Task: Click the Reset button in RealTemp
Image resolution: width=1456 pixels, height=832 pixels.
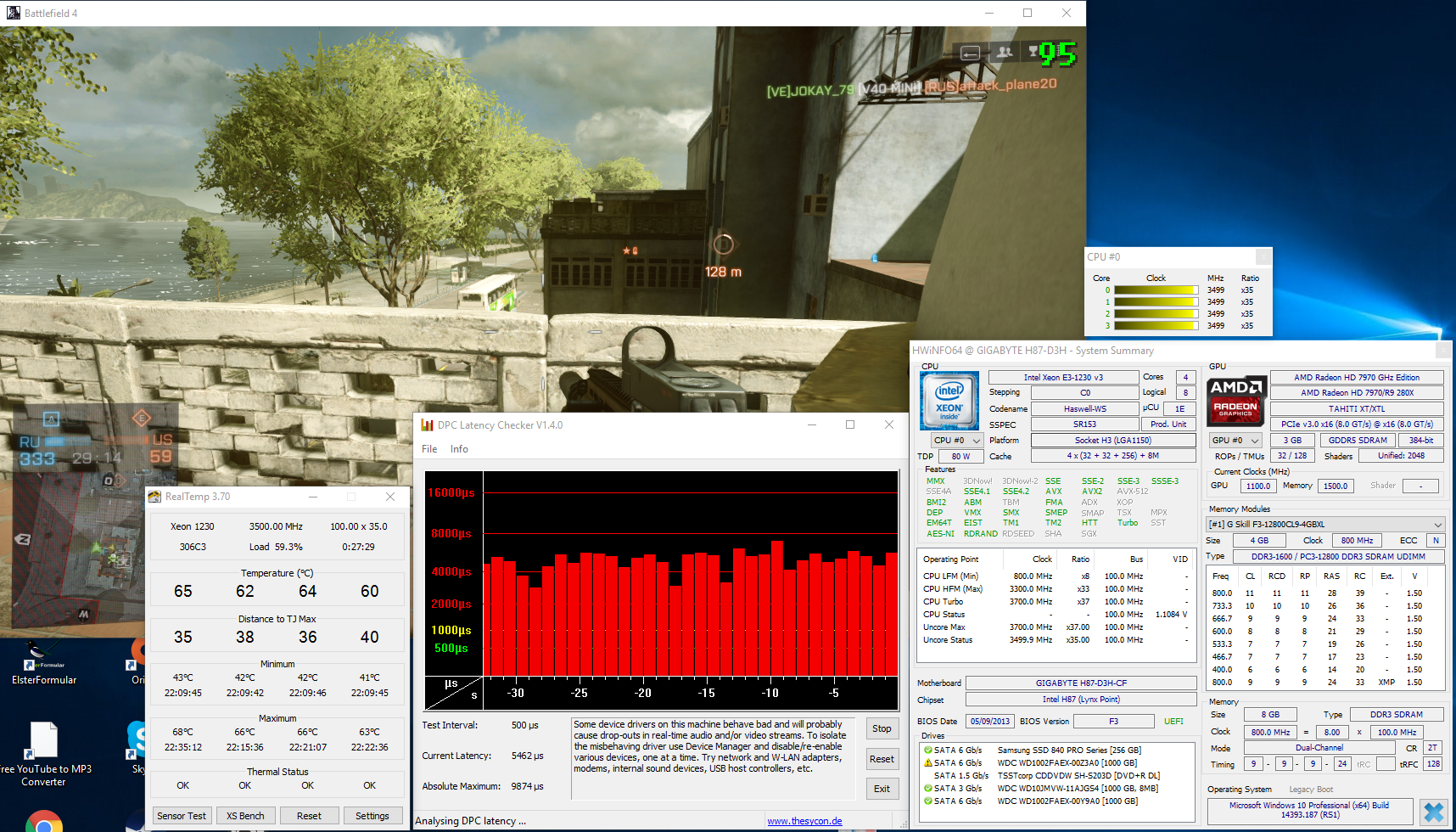Action: [309, 816]
